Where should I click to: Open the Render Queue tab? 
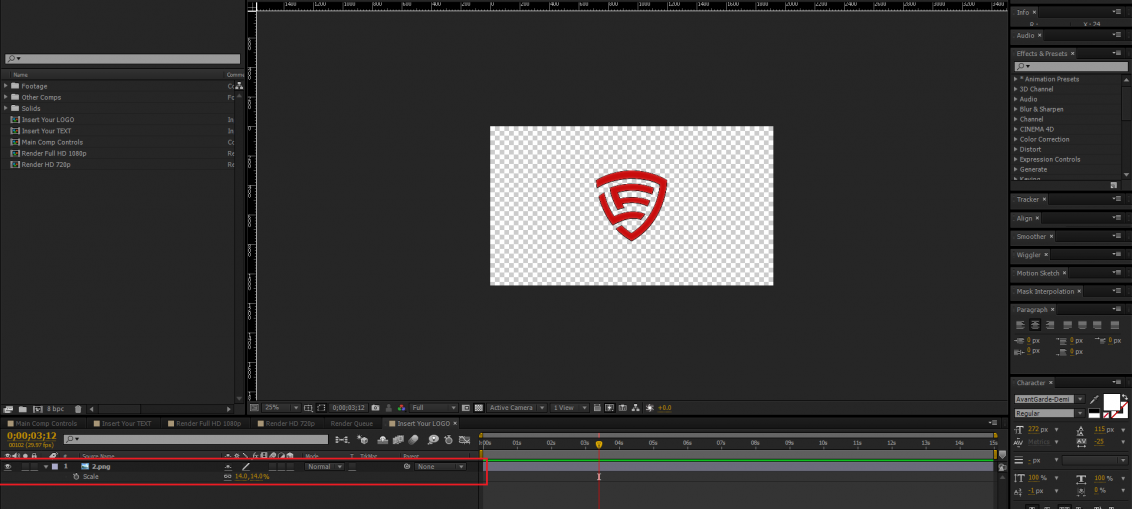coord(352,424)
